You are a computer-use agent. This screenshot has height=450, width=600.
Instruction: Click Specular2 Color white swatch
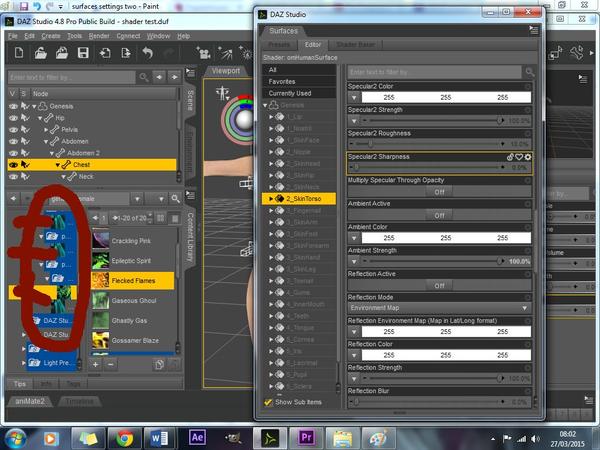point(446,98)
